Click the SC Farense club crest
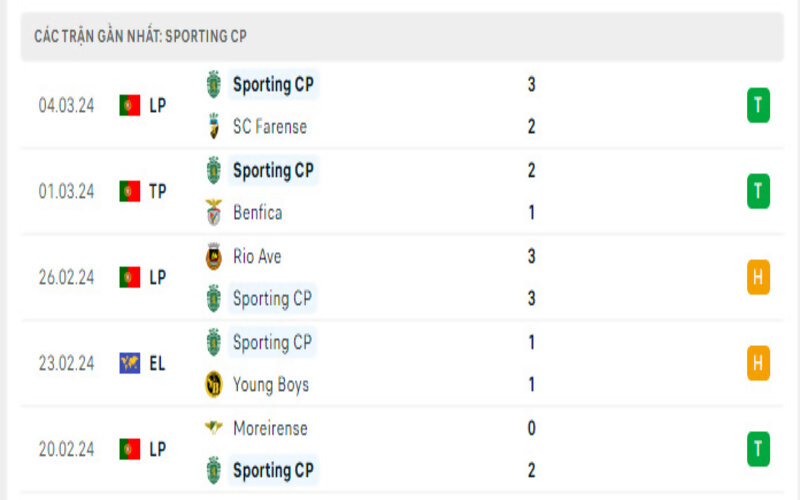The height and width of the screenshot is (500, 800). tap(213, 127)
